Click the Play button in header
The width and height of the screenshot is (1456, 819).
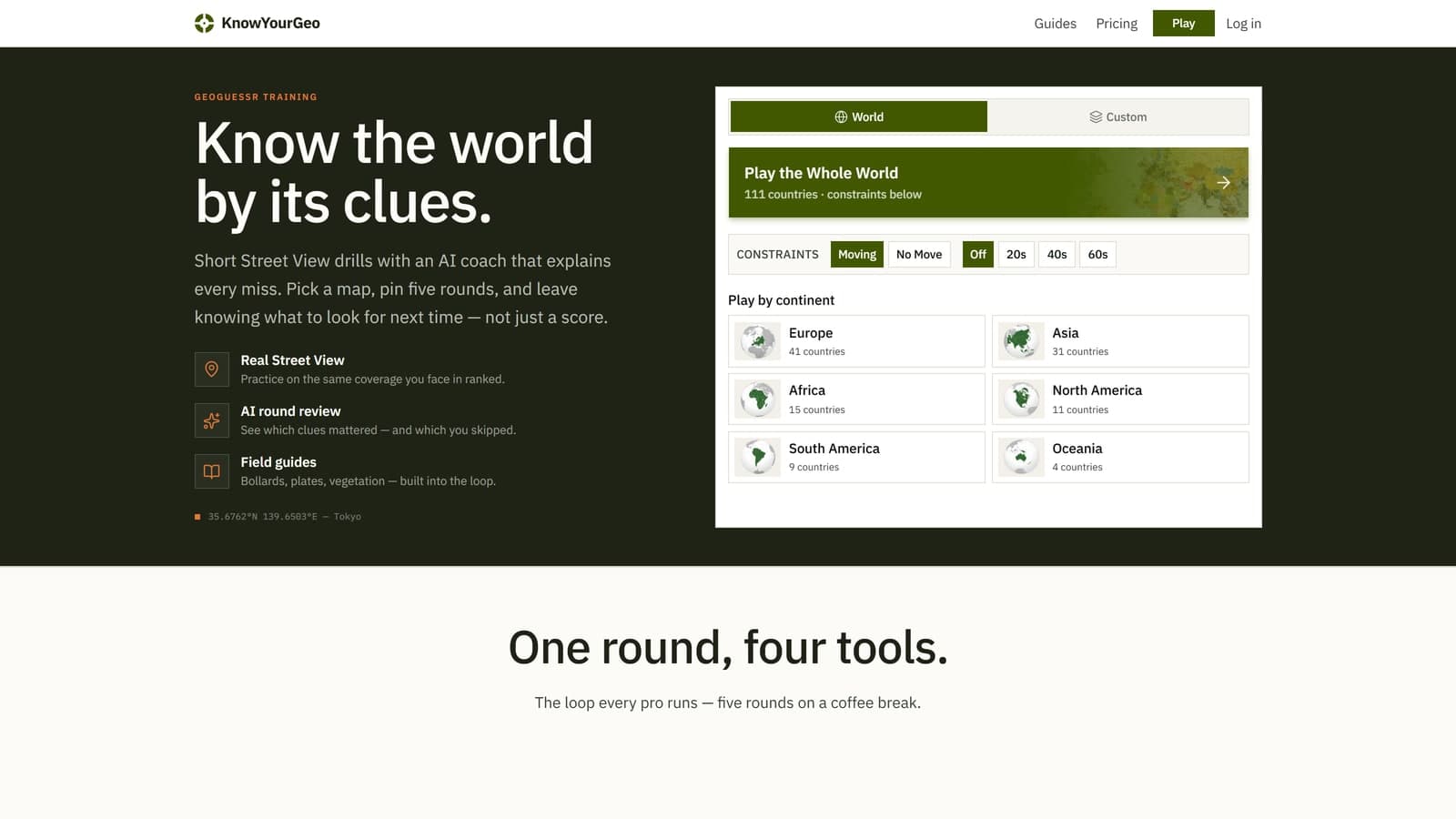click(x=1183, y=24)
